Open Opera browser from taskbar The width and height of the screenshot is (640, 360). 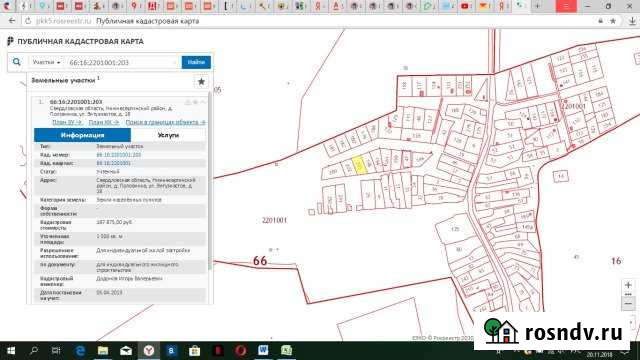coord(241,351)
